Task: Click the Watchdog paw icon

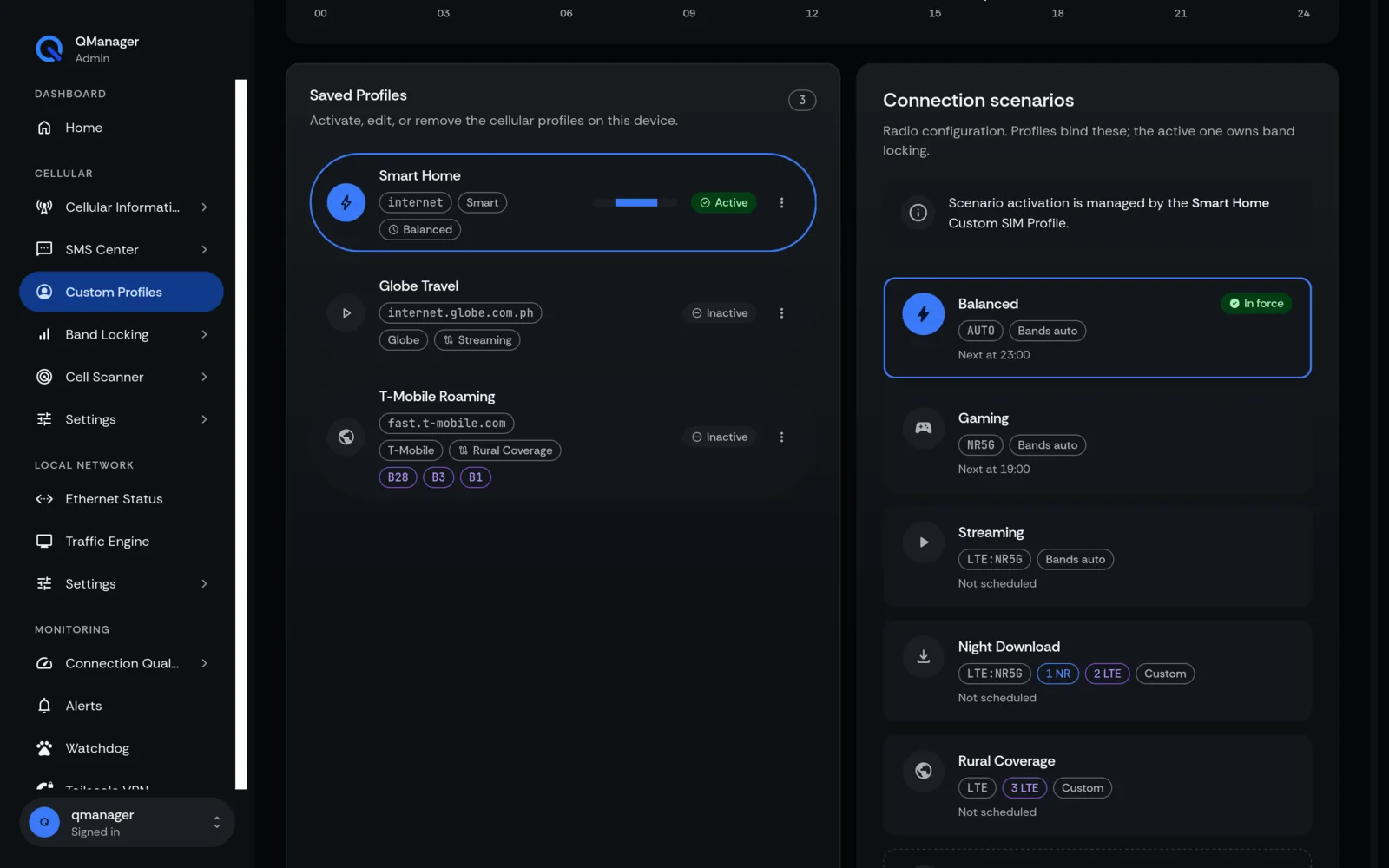Action: (44, 748)
